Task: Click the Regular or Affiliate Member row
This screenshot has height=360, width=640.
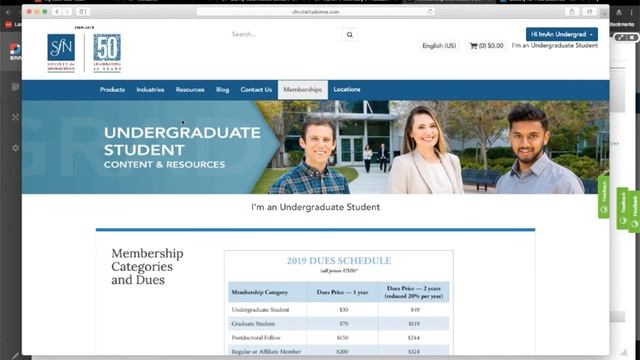Action: tap(339, 351)
